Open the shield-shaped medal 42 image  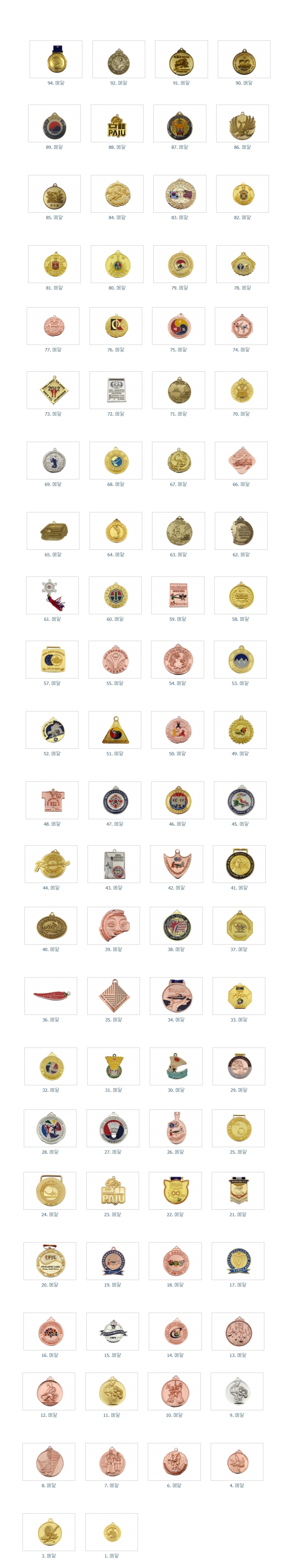[x=176, y=864]
